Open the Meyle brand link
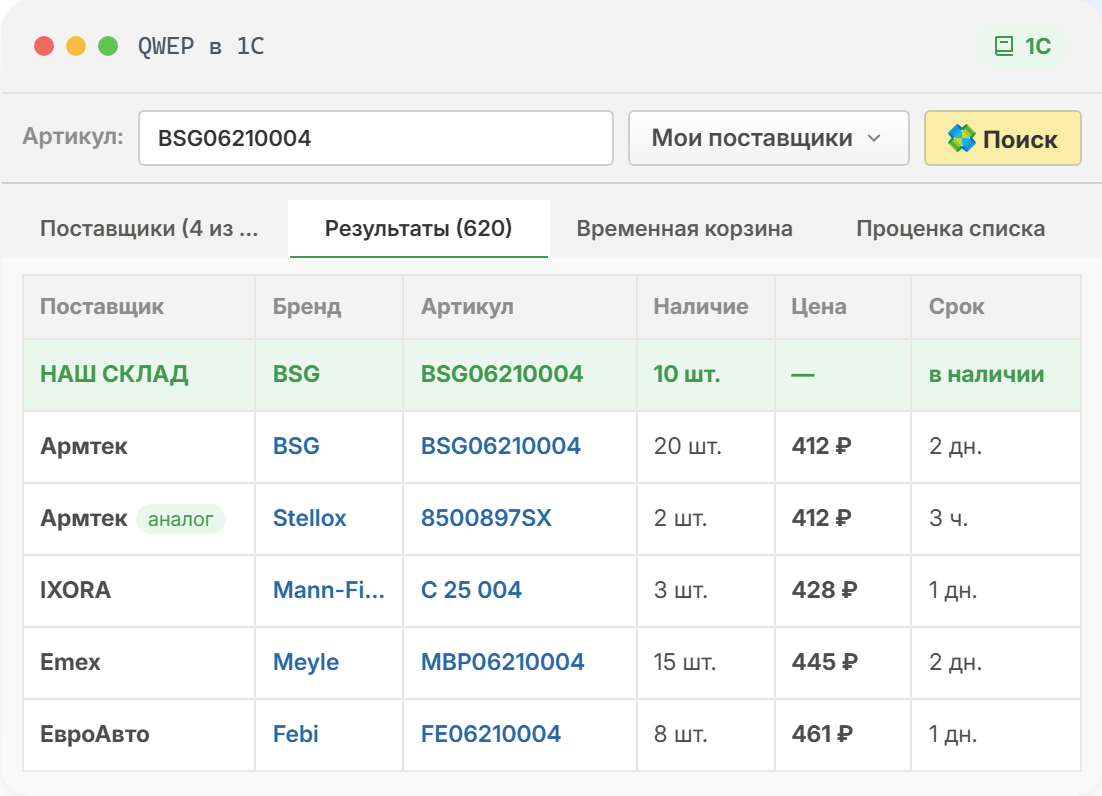Screen dimensions: 1102x796 (306, 662)
